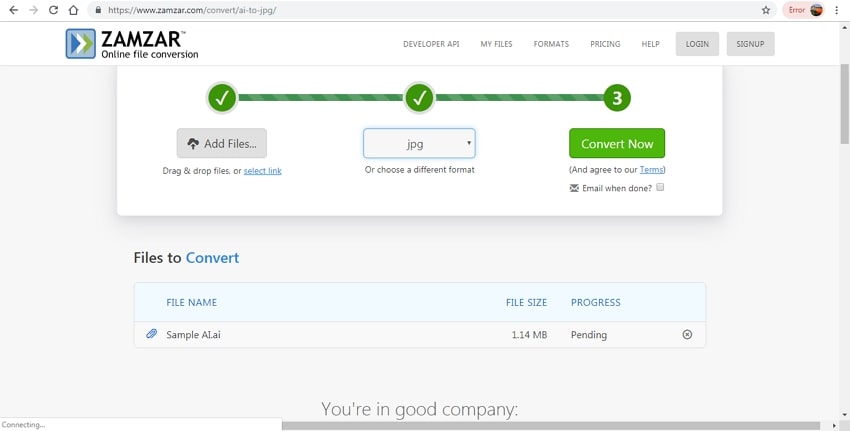Click the paperclip icon beside Sample AI.ai

(x=152, y=334)
